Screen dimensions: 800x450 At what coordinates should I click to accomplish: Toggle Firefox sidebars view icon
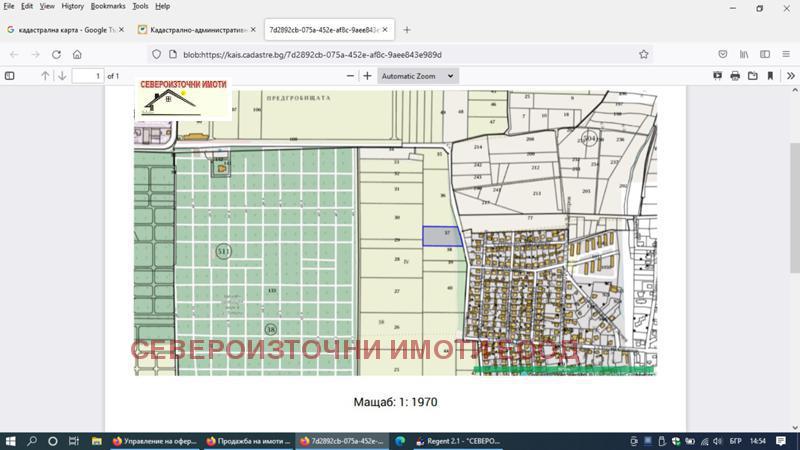pyautogui.click(x=765, y=54)
